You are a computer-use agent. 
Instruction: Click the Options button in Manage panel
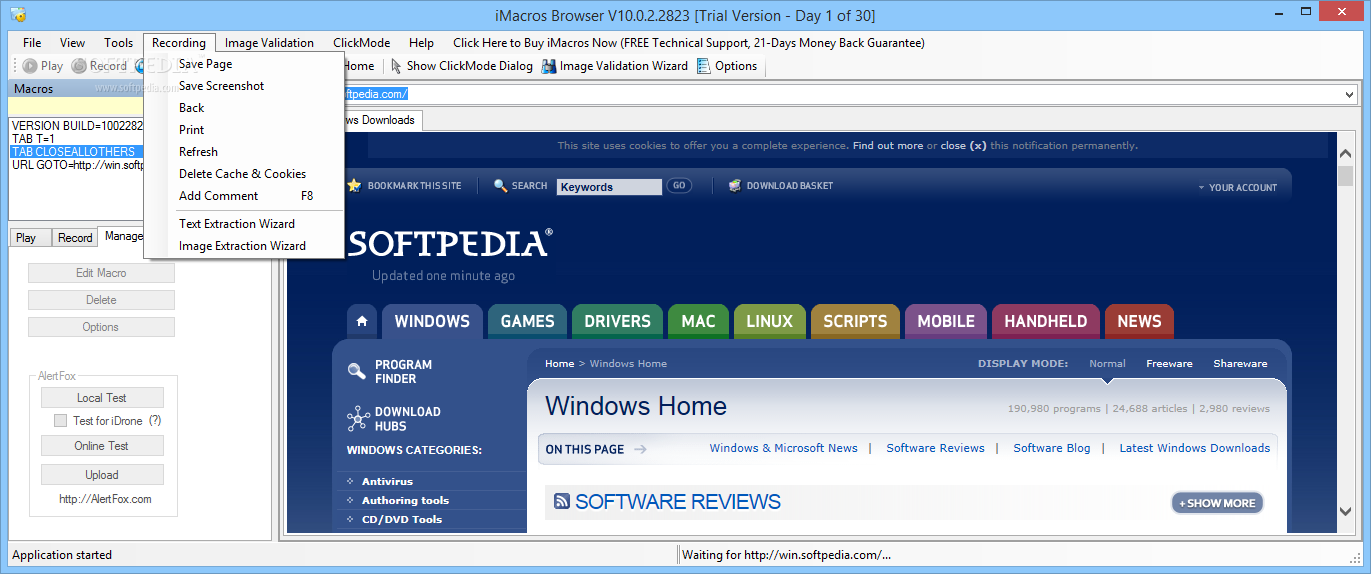click(101, 327)
